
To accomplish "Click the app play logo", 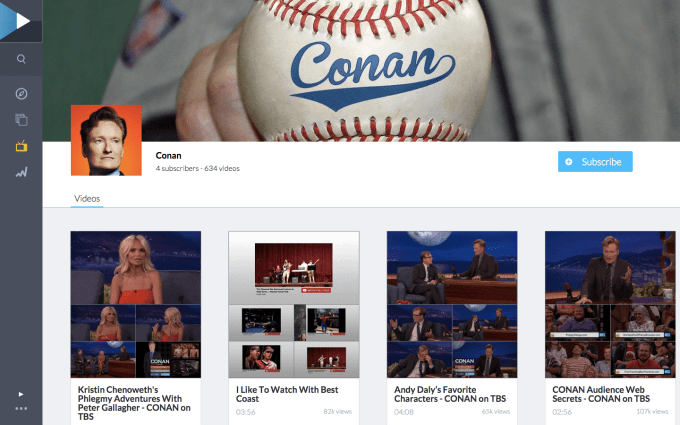I will [x=21, y=21].
